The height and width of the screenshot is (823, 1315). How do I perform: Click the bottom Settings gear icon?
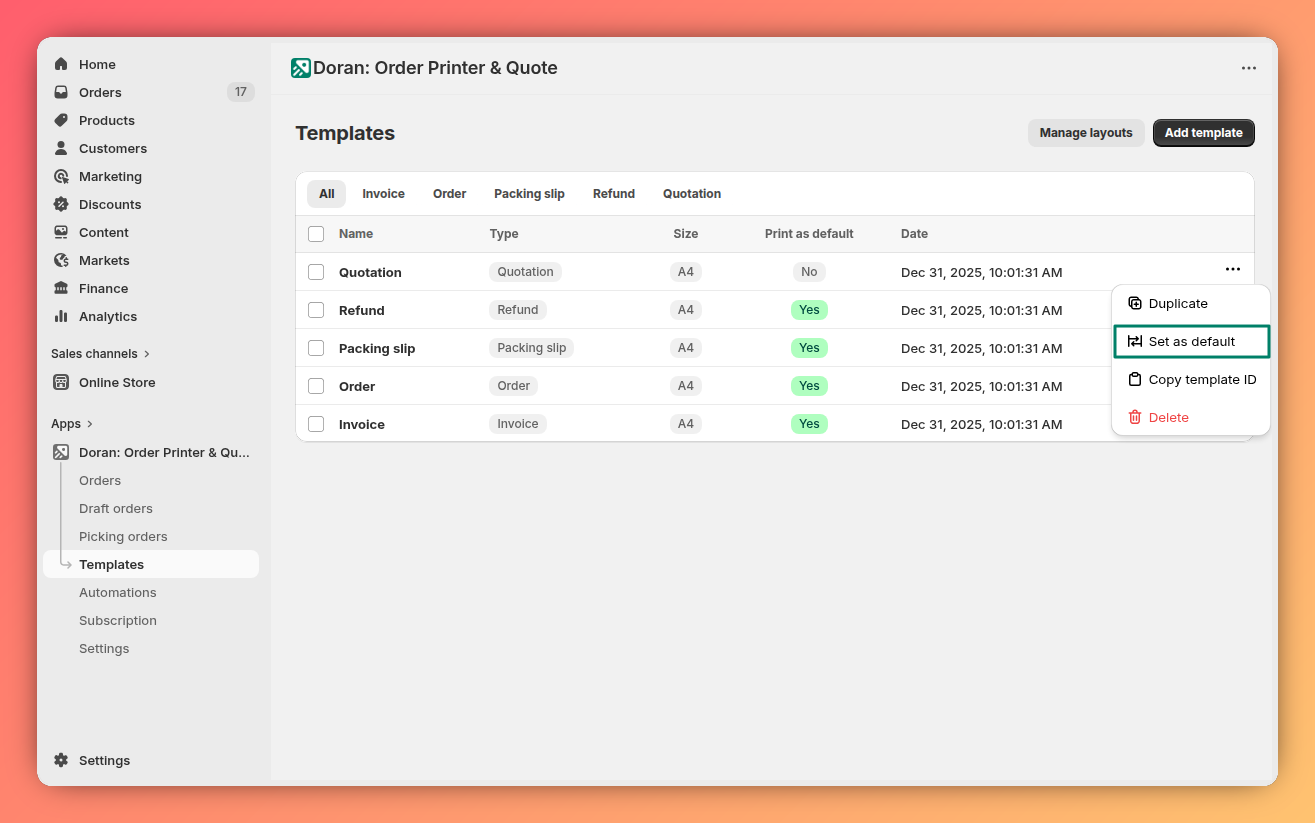(61, 760)
